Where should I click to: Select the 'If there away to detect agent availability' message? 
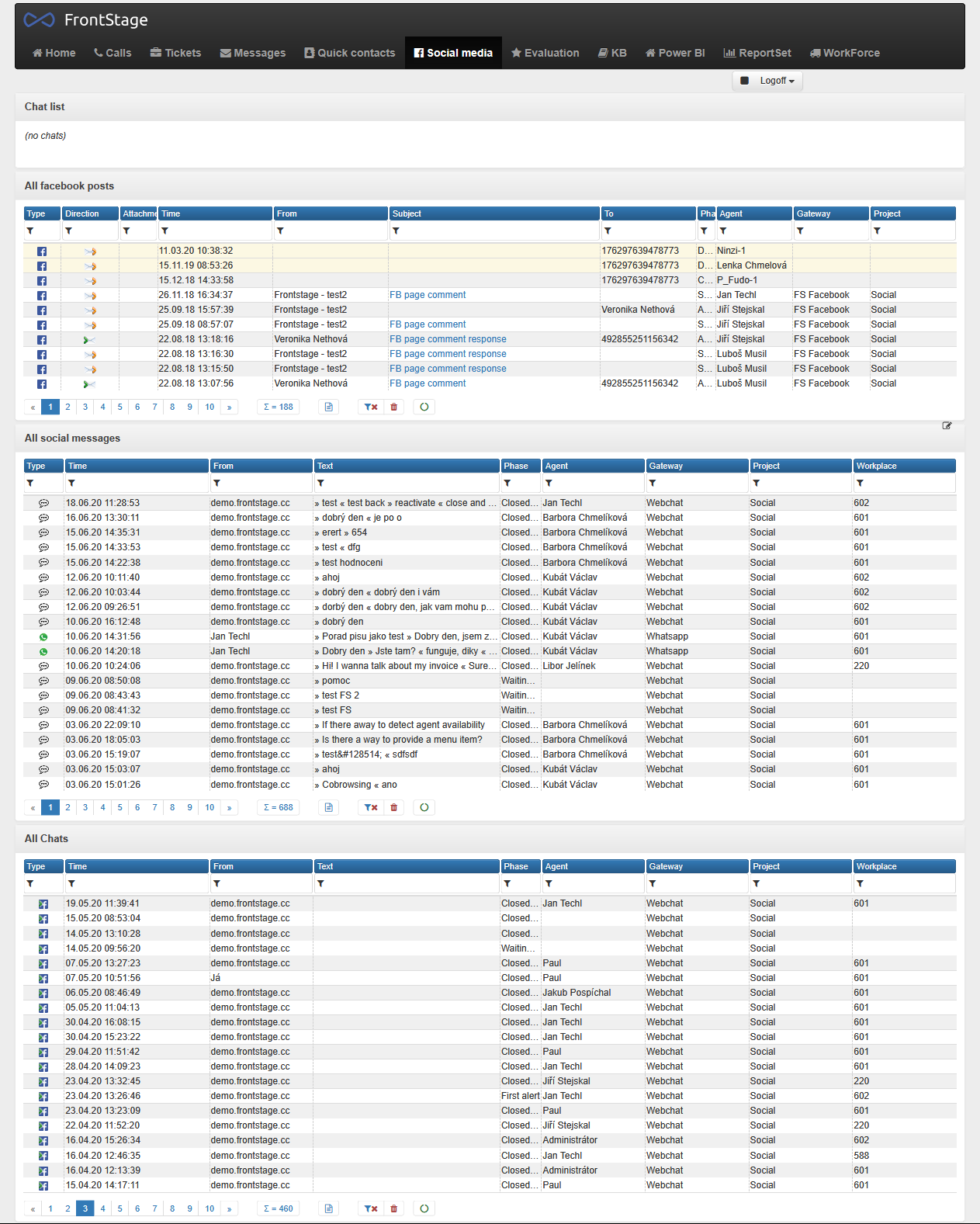point(490,725)
